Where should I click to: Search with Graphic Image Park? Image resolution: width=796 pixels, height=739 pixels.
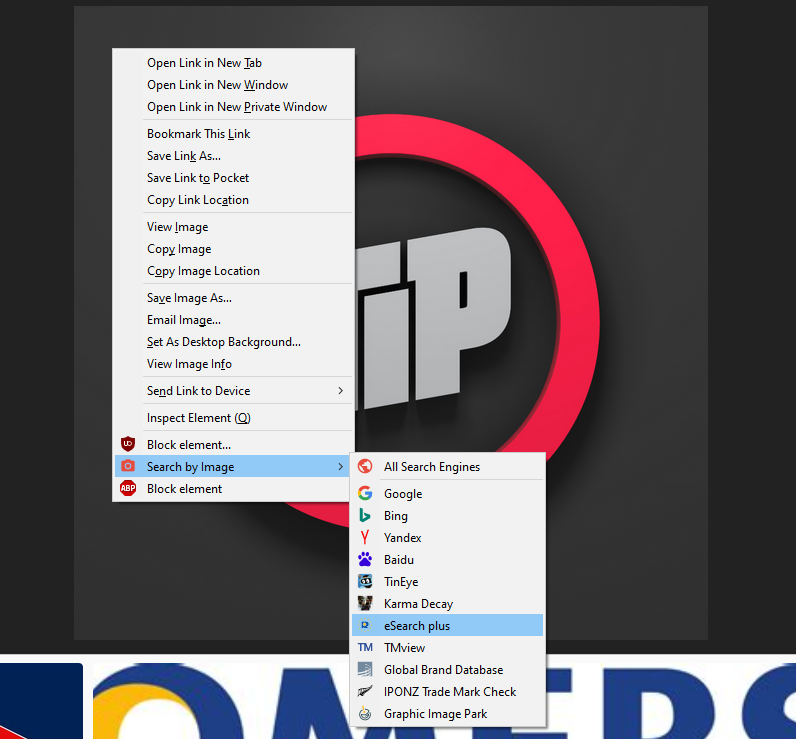pos(447,714)
